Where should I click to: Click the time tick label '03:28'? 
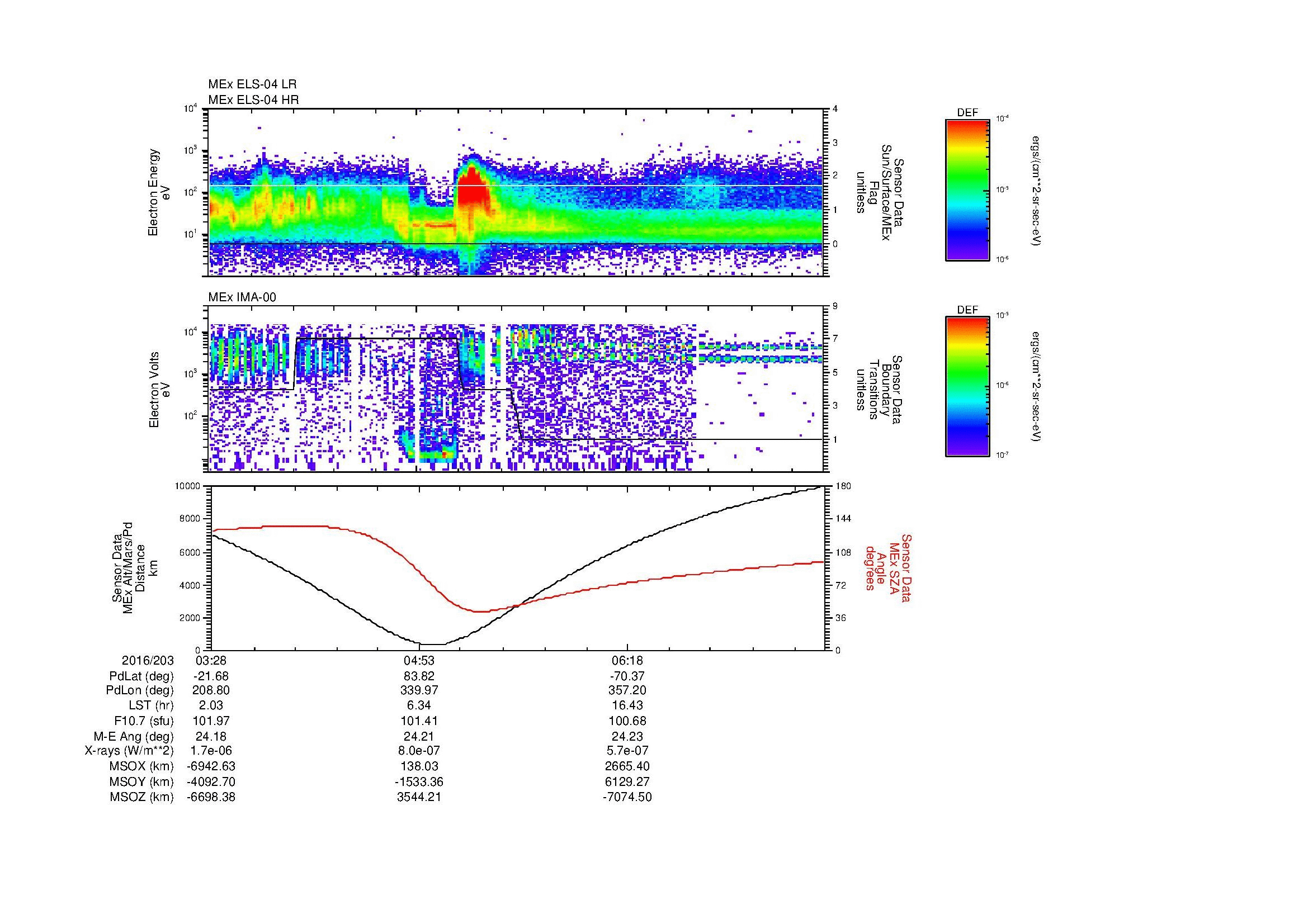coord(211,660)
